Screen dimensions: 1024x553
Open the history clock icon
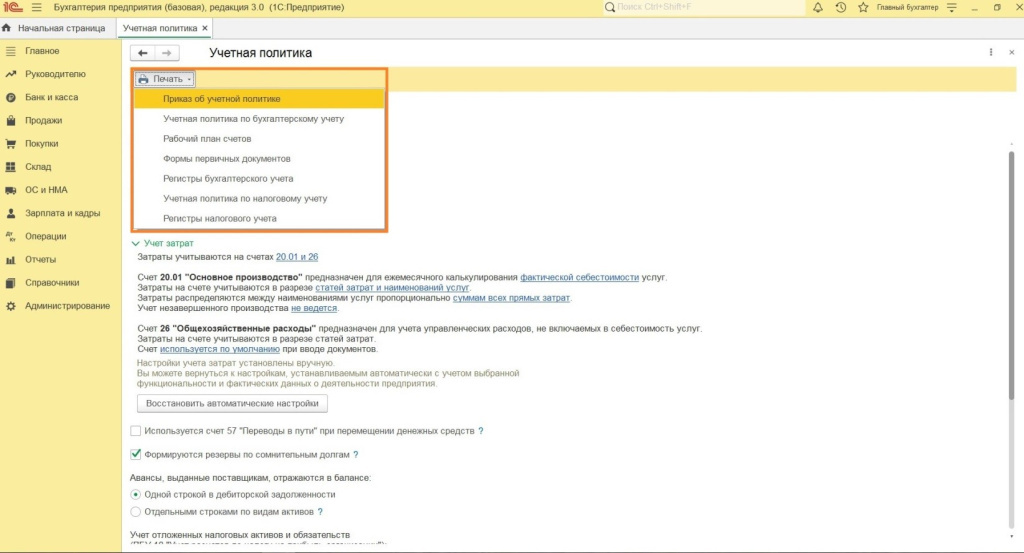(840, 7)
